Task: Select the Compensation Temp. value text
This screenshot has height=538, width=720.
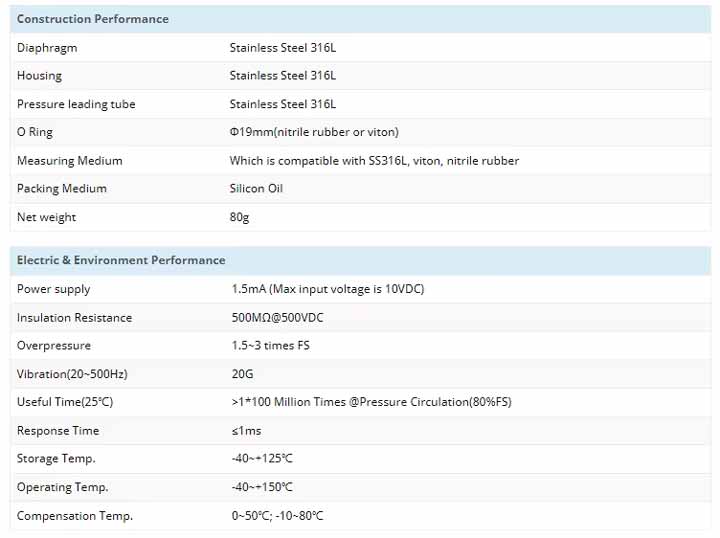Action: click(277, 516)
